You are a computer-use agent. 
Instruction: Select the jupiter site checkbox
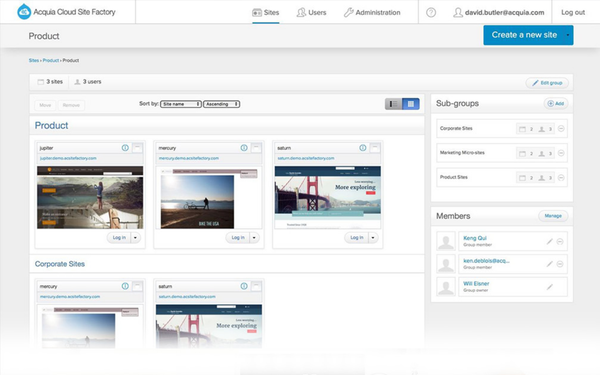(137, 148)
